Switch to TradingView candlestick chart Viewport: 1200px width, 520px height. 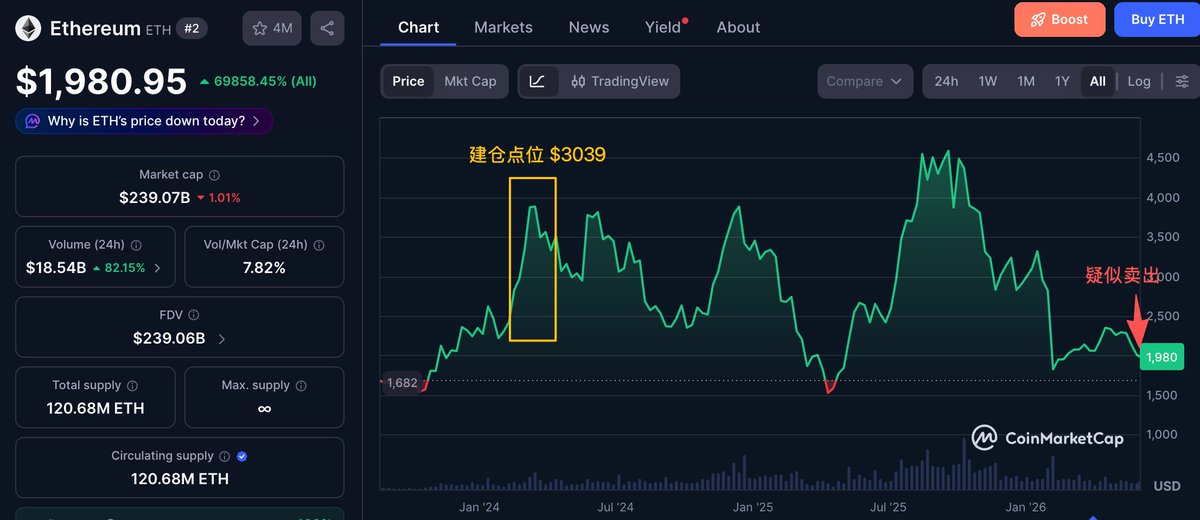click(620, 81)
